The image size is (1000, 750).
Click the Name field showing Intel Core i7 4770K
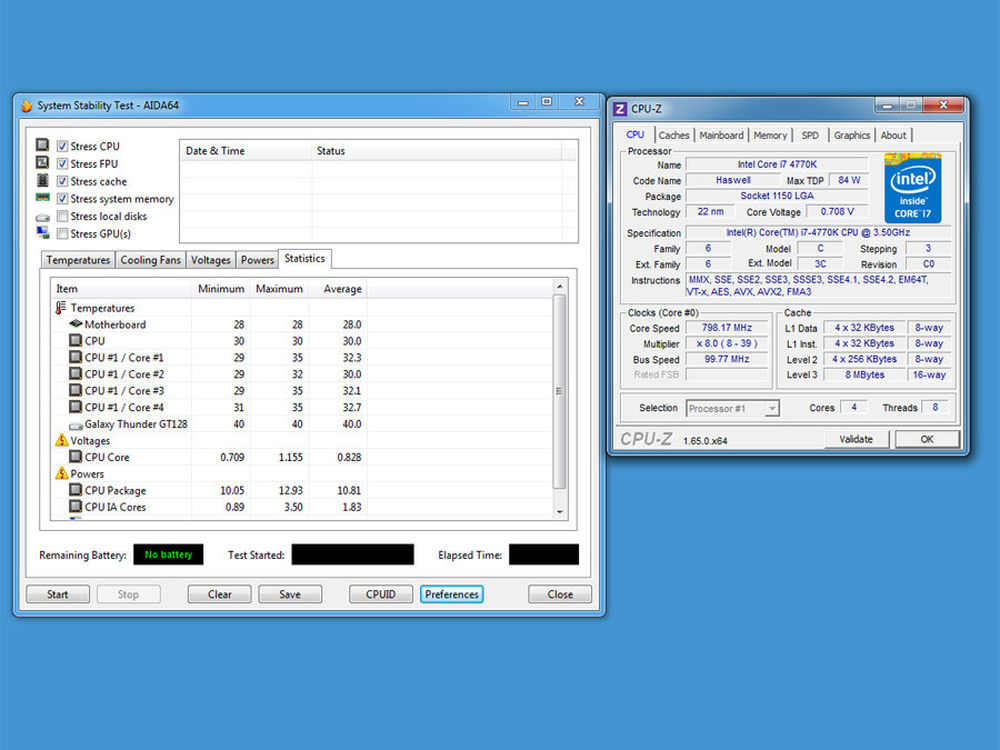tap(776, 165)
